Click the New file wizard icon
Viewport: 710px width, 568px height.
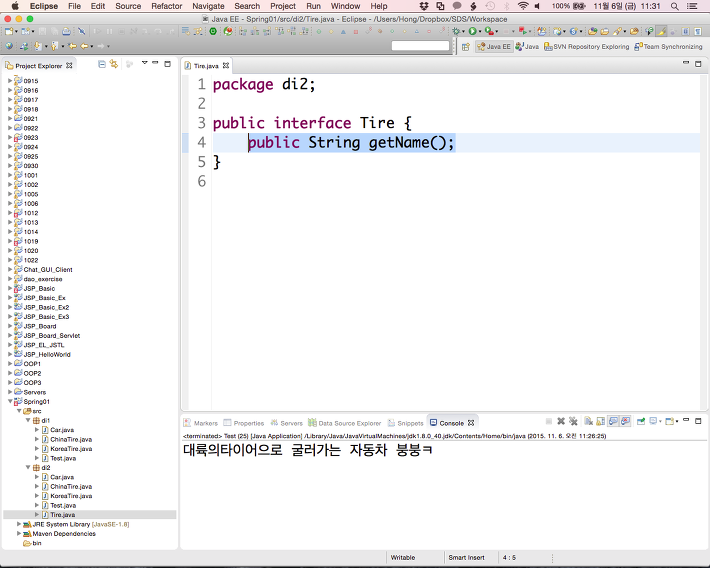pos(9,31)
